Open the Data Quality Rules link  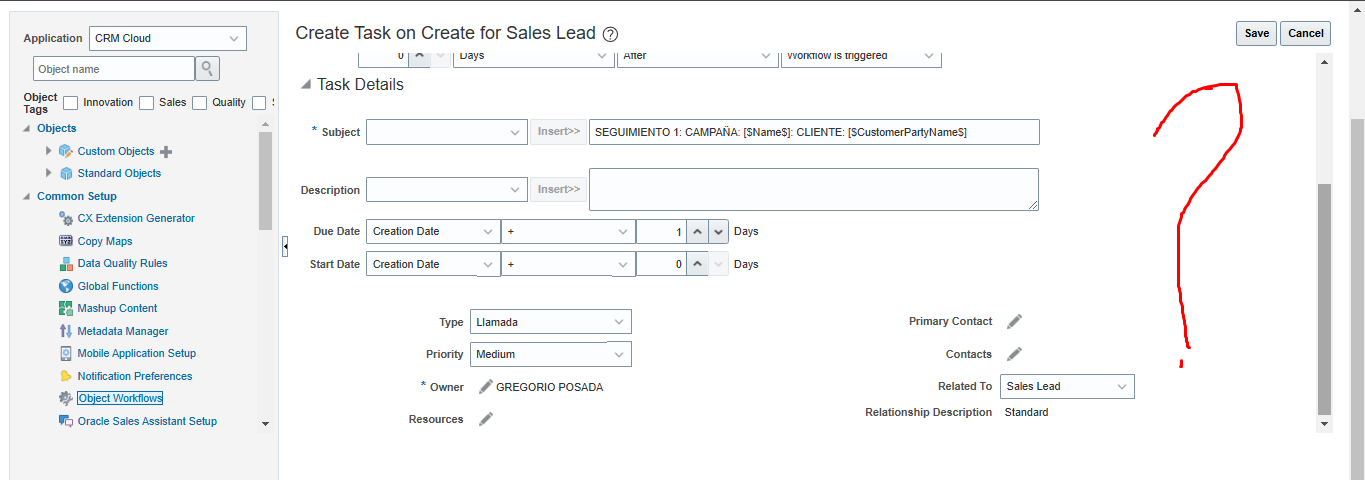(x=123, y=263)
